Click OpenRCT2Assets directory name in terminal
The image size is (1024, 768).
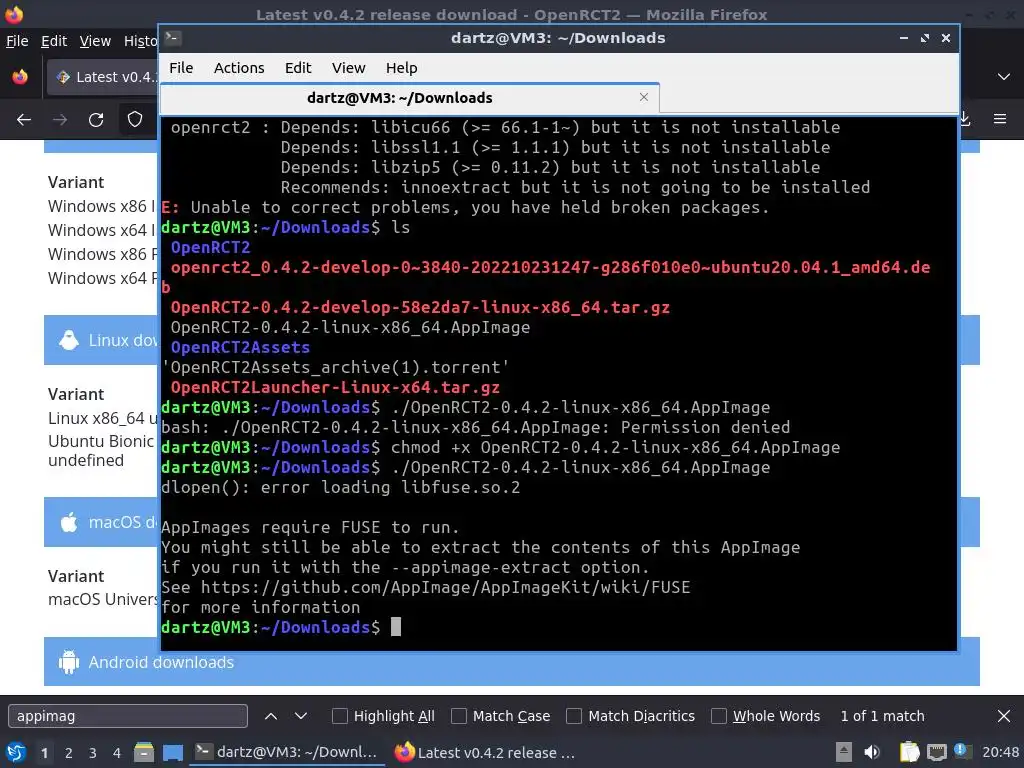click(240, 347)
